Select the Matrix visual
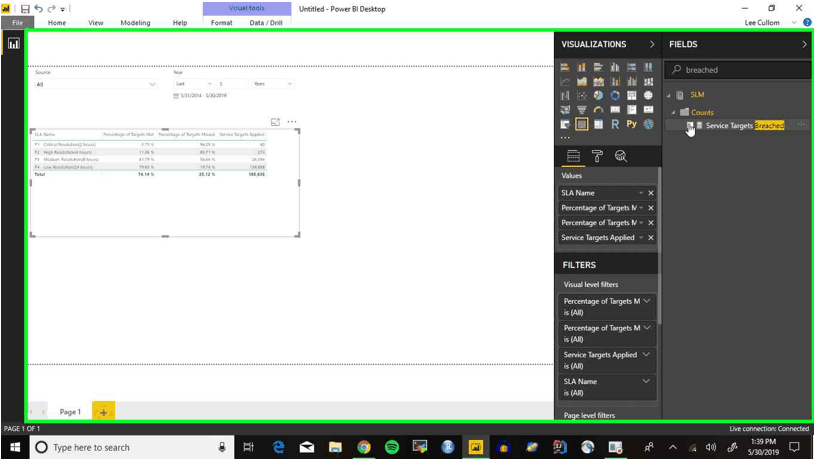Image resolution: width=818 pixels, height=461 pixels. (x=598, y=124)
